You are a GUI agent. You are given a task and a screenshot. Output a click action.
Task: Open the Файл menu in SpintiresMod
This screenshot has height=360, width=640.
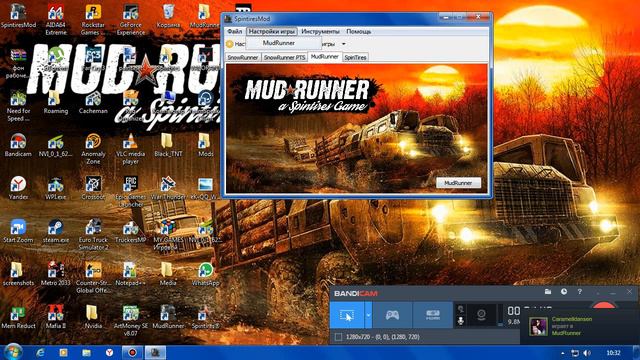tap(234, 31)
